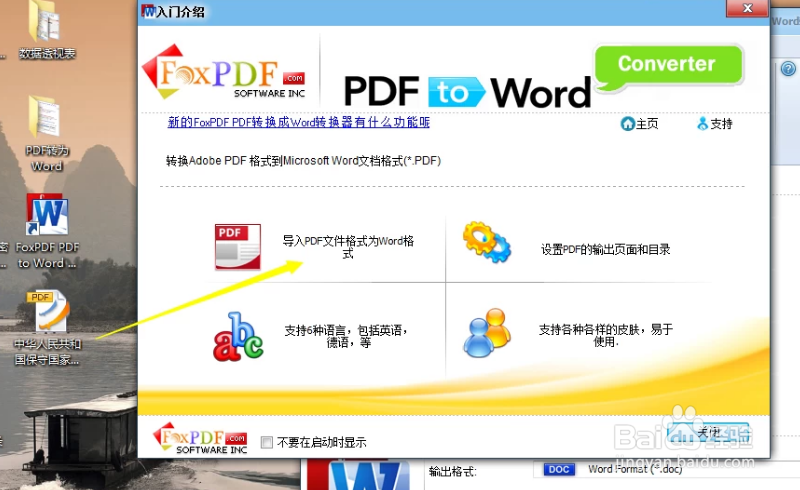Click 支持6种语言，包括英语，德语，等 text

346,336
